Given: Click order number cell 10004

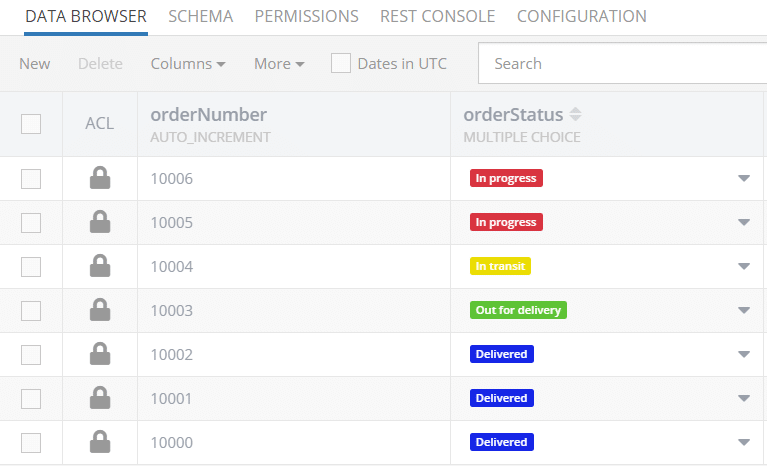Looking at the screenshot, I should point(294,266).
